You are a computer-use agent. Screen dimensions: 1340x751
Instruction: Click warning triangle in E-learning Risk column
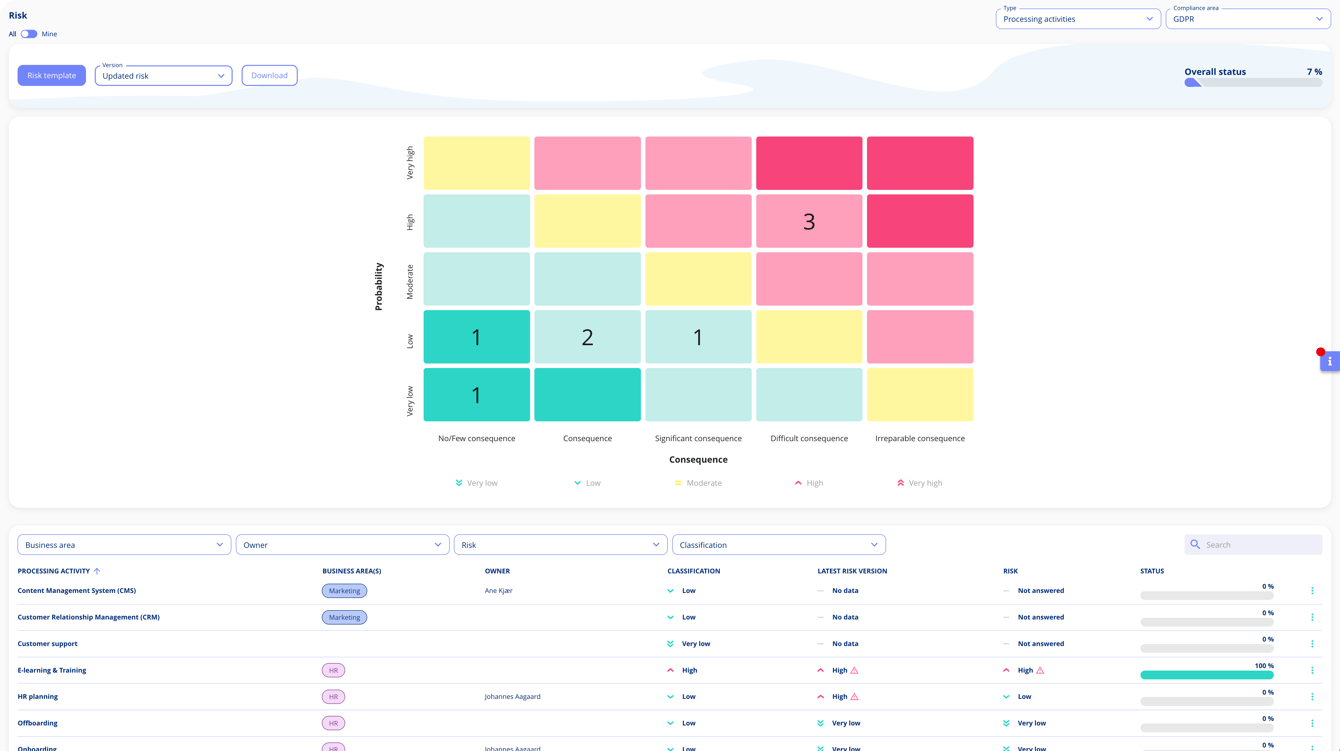click(x=1040, y=670)
